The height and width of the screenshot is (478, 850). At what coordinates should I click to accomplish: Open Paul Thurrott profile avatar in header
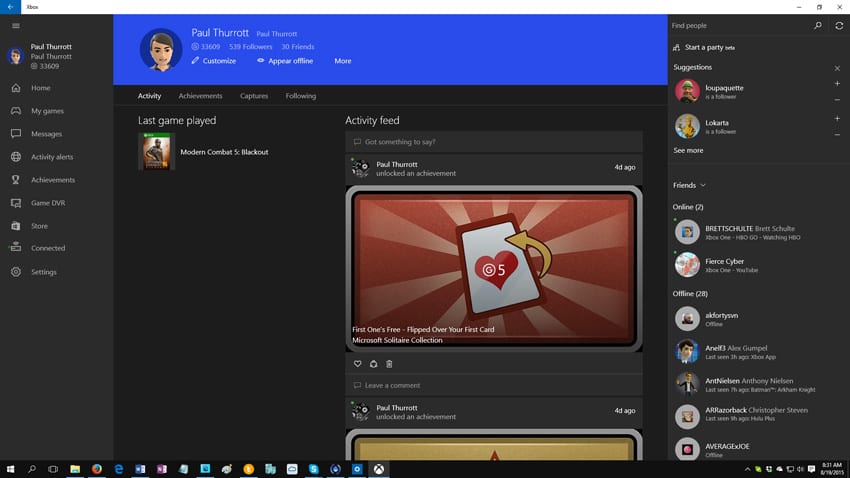click(161, 50)
